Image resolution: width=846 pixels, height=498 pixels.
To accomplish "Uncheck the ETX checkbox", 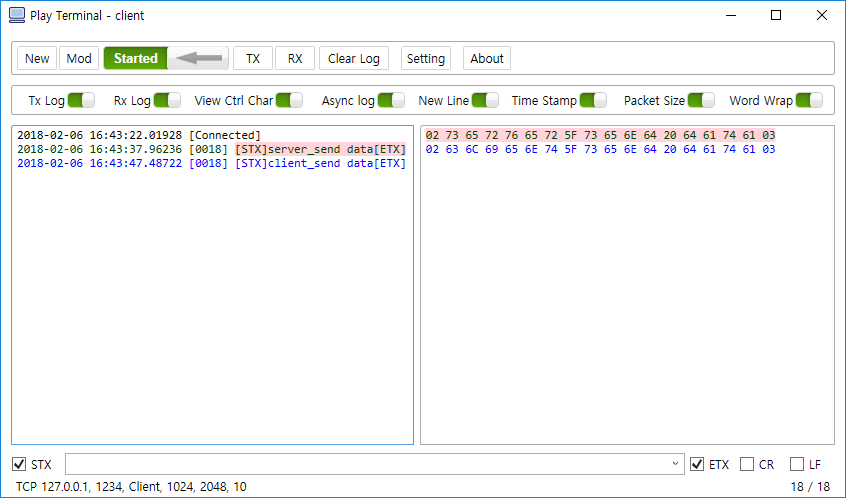I will pyautogui.click(x=697, y=464).
